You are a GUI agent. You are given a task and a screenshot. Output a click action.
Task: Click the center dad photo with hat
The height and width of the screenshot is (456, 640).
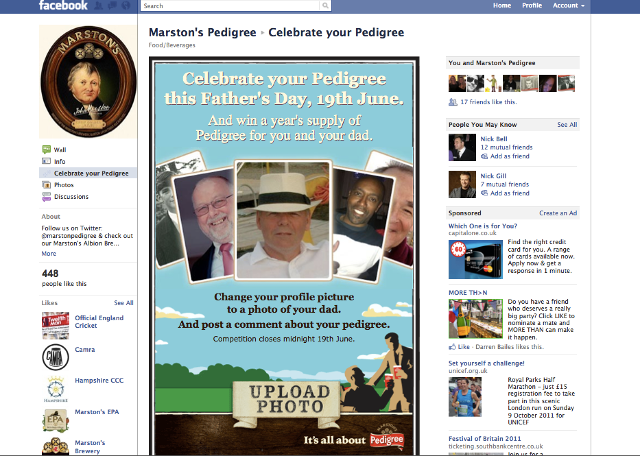tap(283, 220)
